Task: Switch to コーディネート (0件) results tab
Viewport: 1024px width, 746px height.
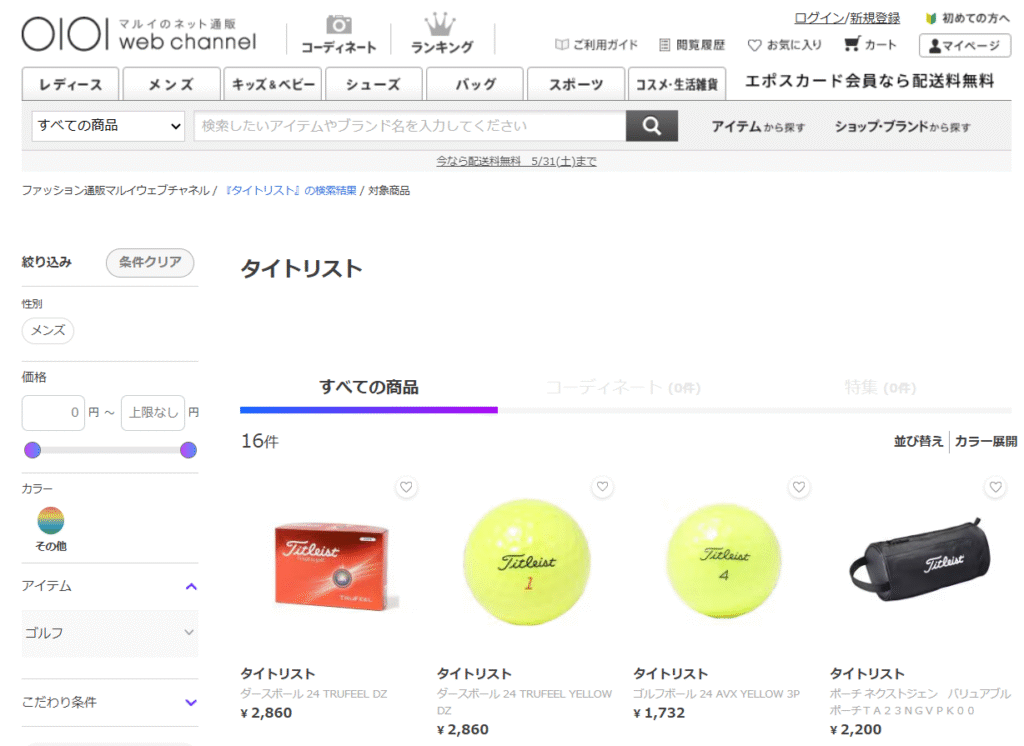Action: pos(623,388)
